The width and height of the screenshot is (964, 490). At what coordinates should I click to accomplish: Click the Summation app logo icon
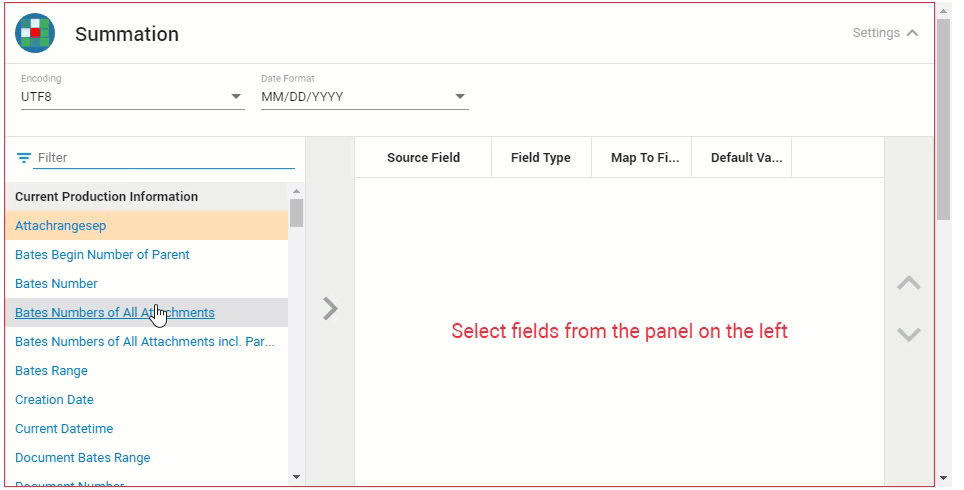tap(35, 34)
